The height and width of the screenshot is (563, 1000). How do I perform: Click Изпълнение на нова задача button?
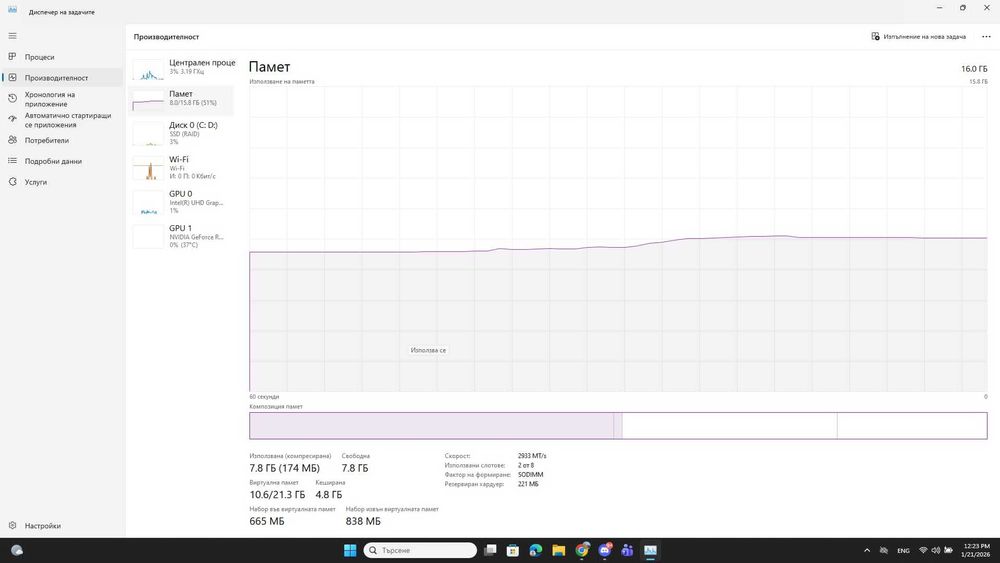[918, 36]
